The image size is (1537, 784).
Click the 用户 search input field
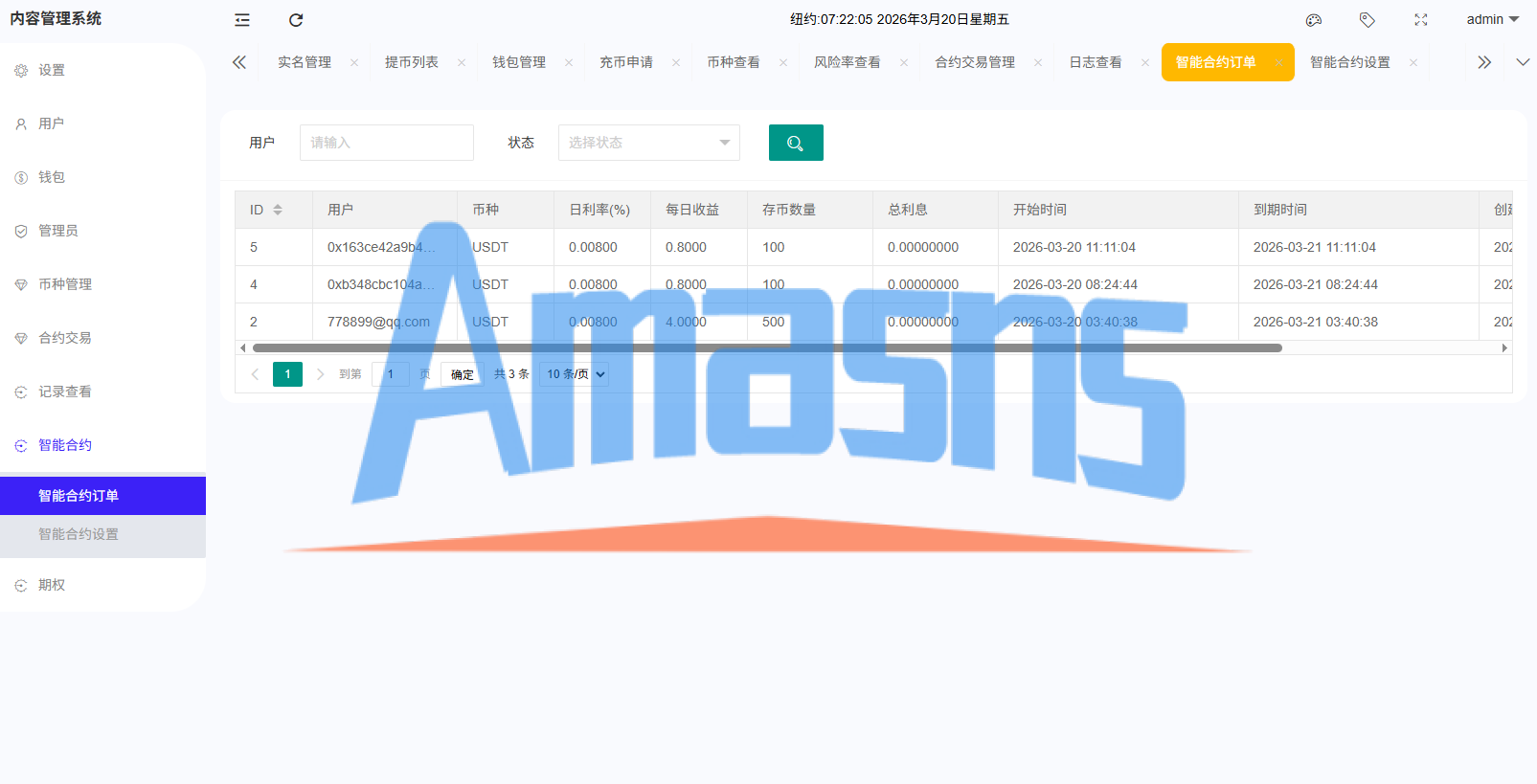tap(387, 143)
